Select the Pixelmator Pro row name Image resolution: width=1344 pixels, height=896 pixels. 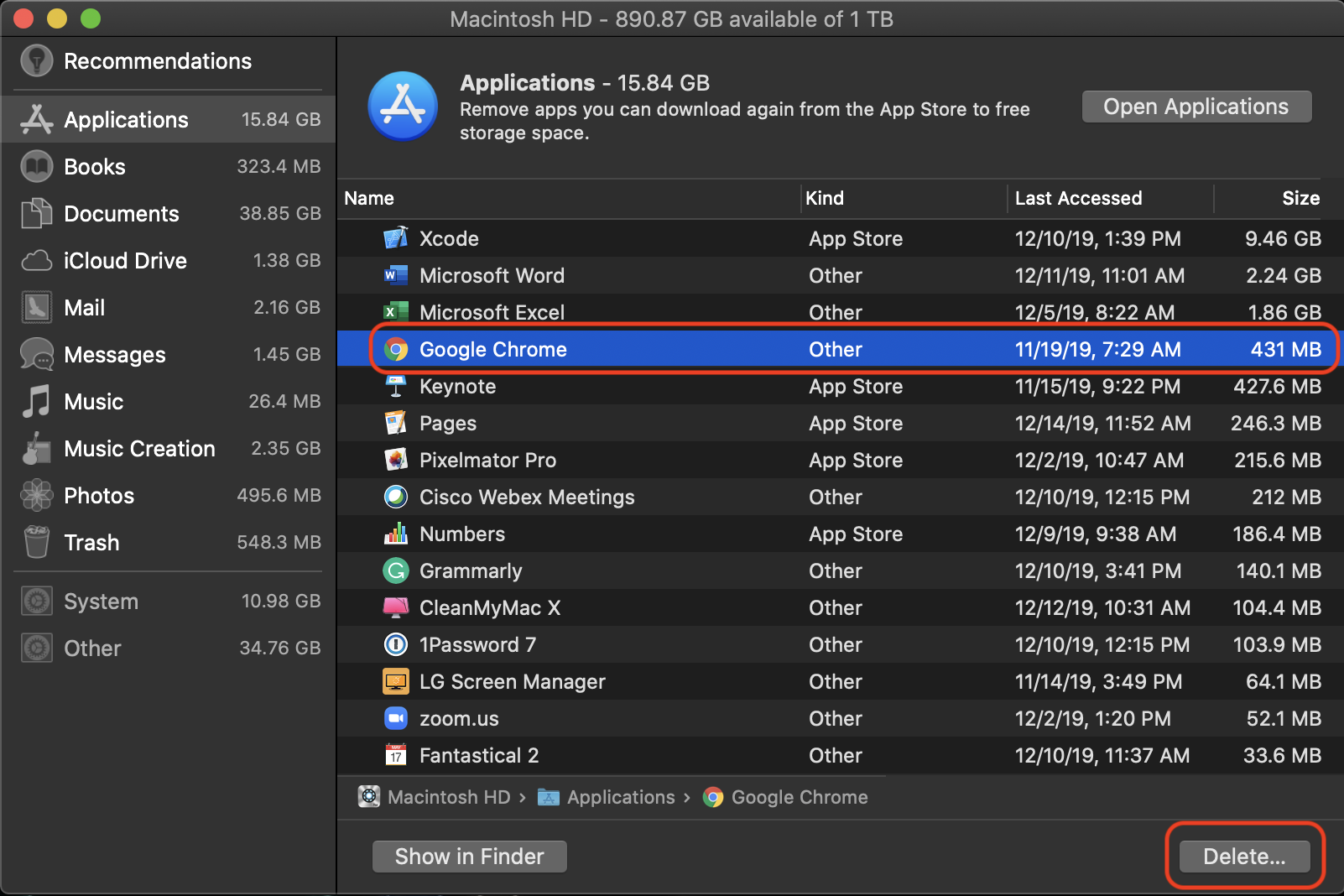tap(487, 460)
